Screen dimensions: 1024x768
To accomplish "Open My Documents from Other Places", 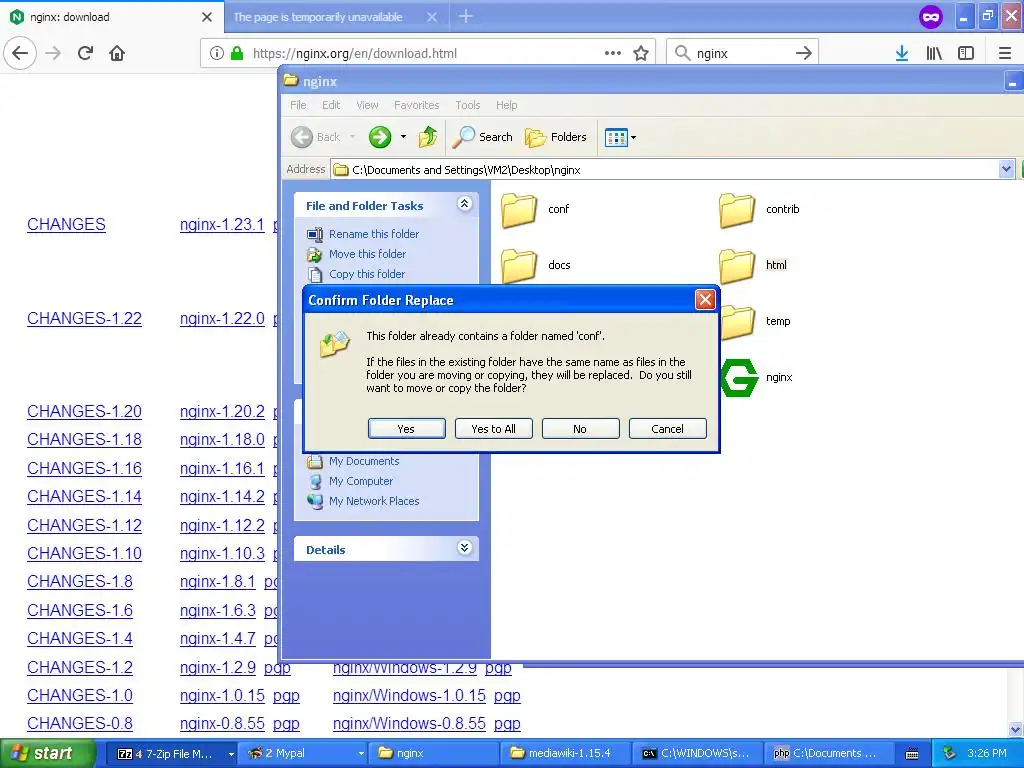I will (364, 461).
